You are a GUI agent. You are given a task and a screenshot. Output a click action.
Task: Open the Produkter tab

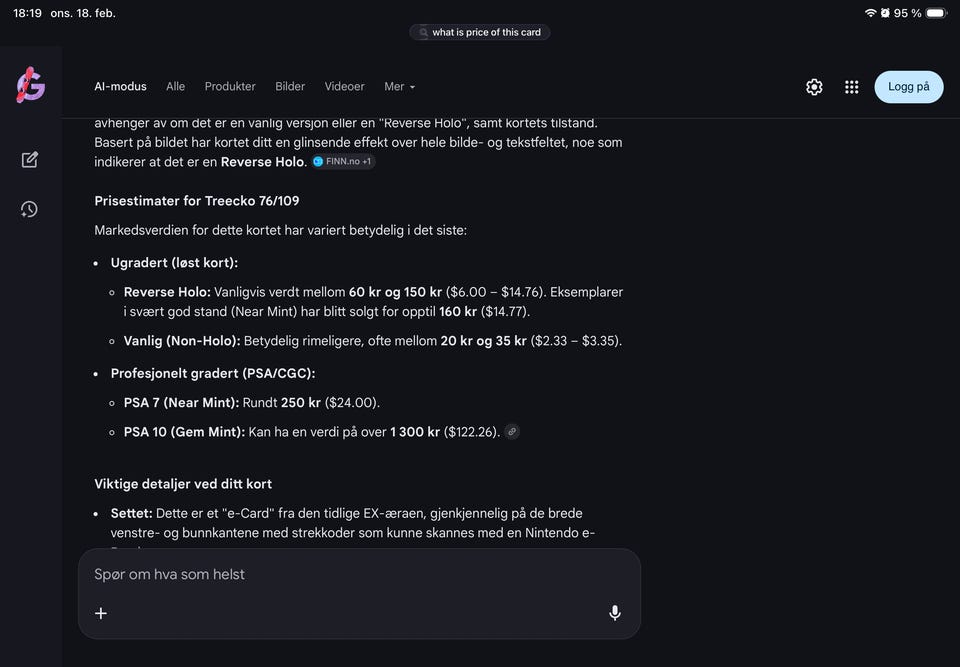[230, 87]
